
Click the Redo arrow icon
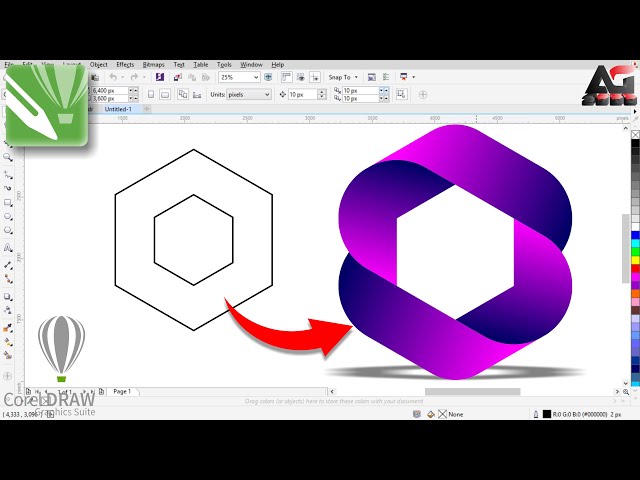(134, 77)
